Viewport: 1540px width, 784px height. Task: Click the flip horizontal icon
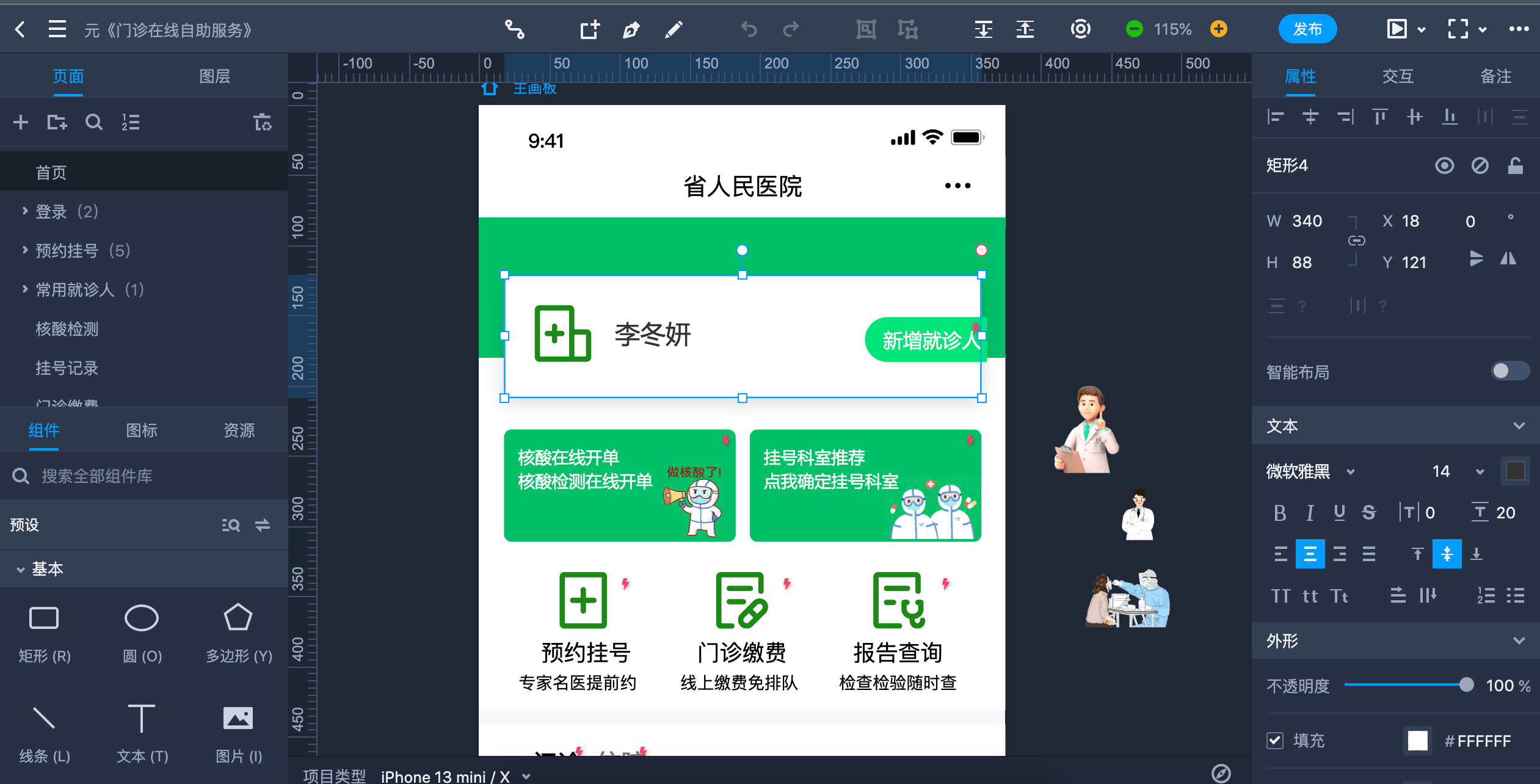[x=1508, y=259]
